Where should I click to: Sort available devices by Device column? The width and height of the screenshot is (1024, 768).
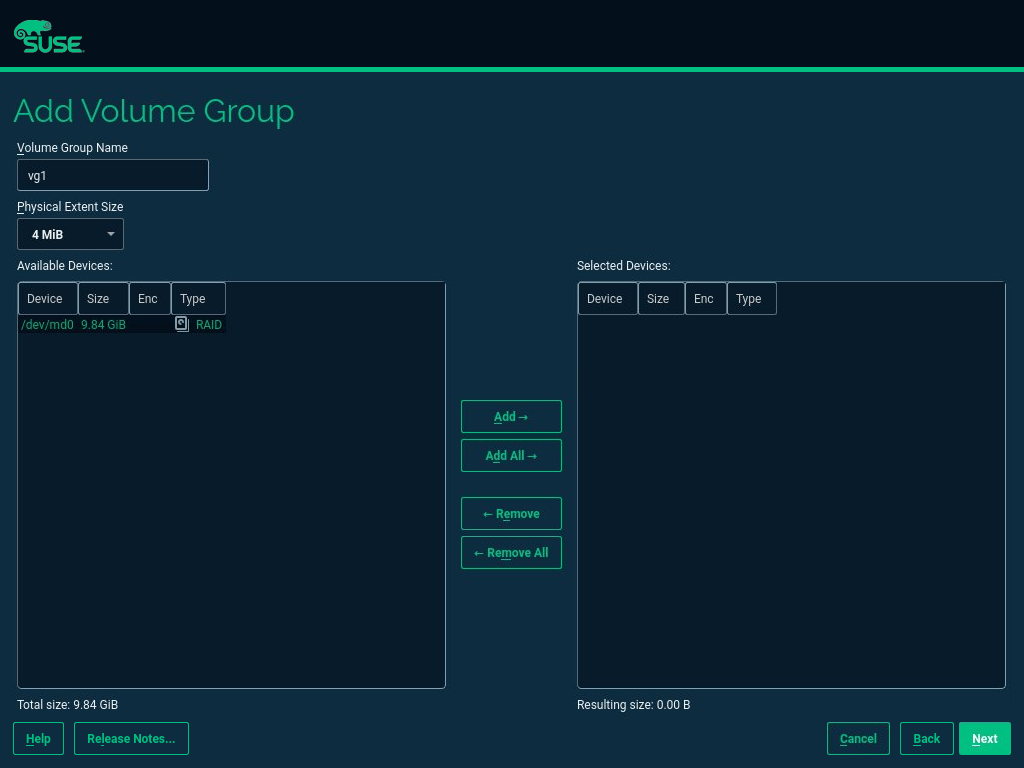[47, 299]
